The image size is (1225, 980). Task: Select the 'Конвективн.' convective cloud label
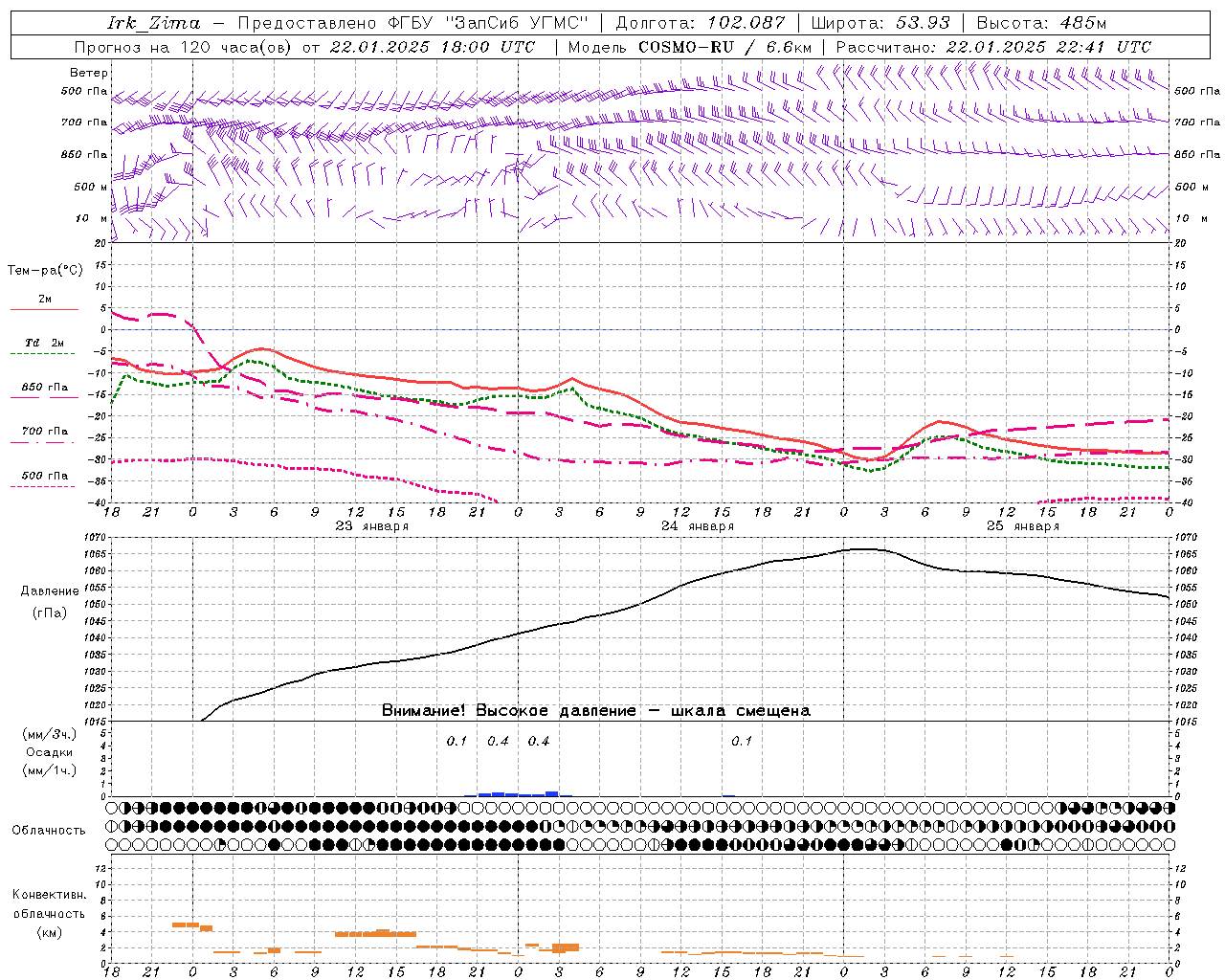49,895
